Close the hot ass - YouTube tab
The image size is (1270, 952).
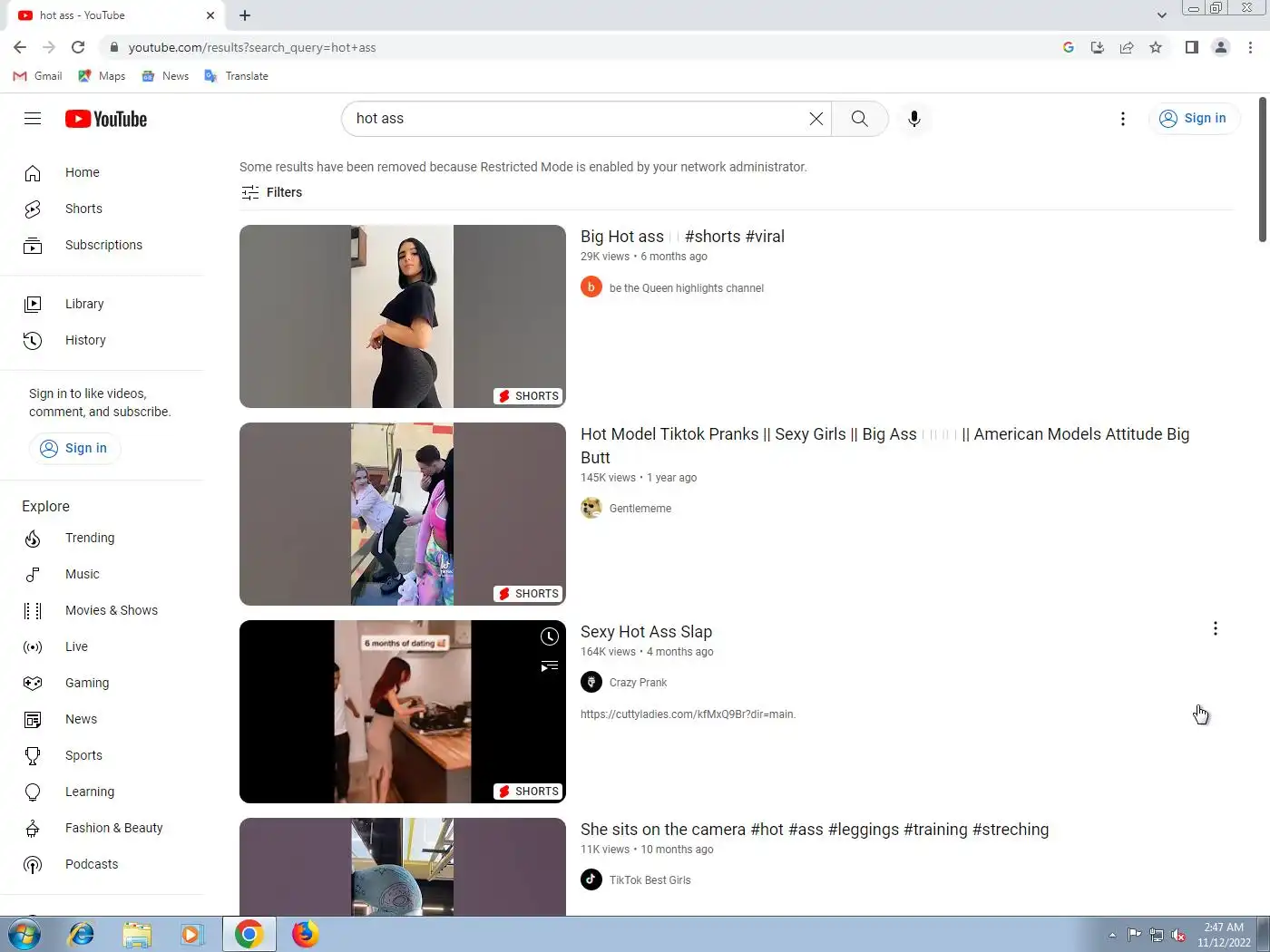[210, 15]
